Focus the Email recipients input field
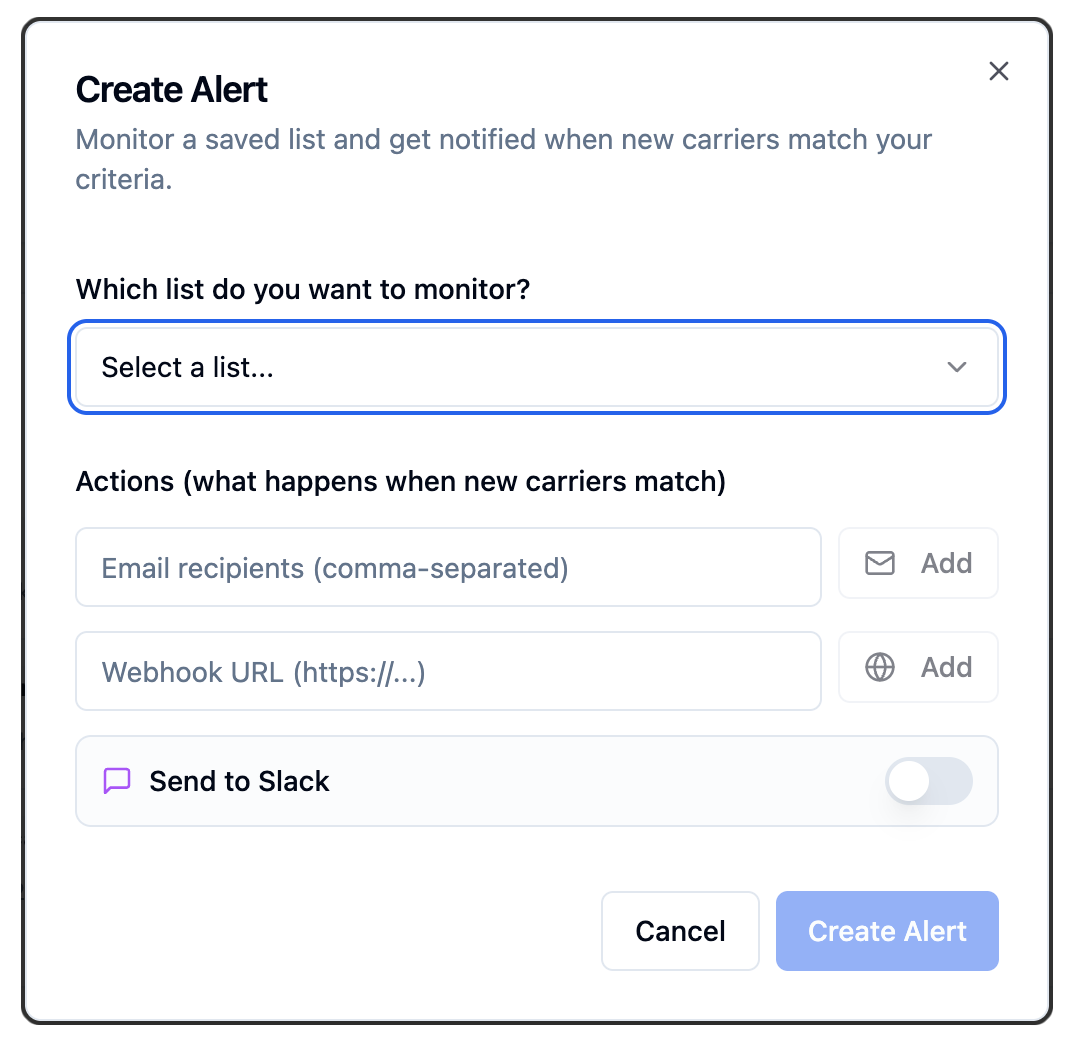This screenshot has width=1076, height=1054. 448,568
